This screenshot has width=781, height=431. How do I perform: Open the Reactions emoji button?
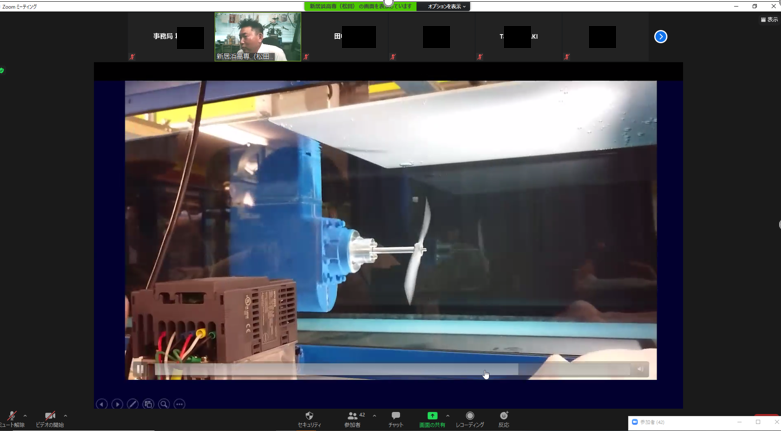point(504,419)
